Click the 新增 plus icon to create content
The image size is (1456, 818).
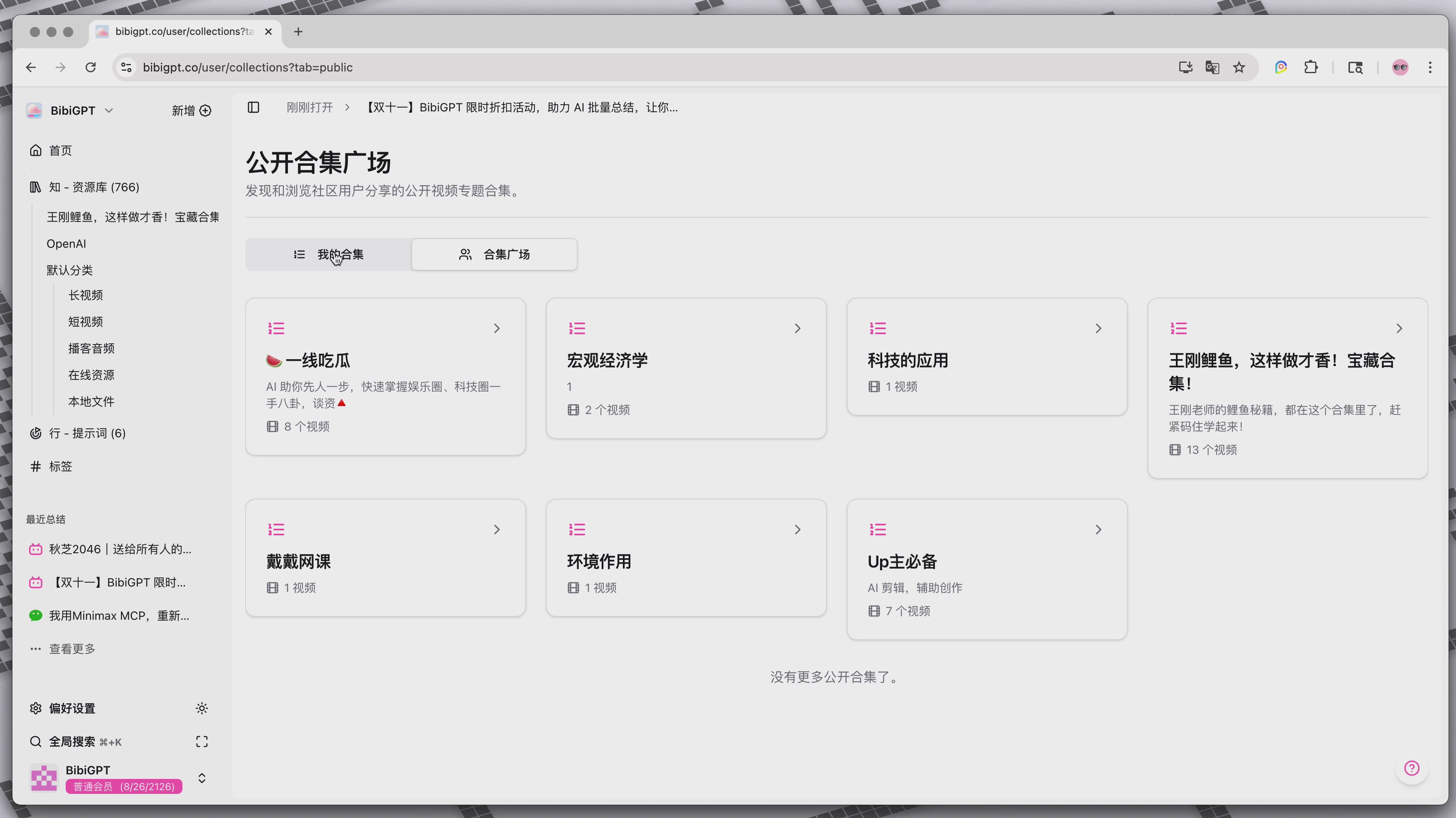point(205,110)
